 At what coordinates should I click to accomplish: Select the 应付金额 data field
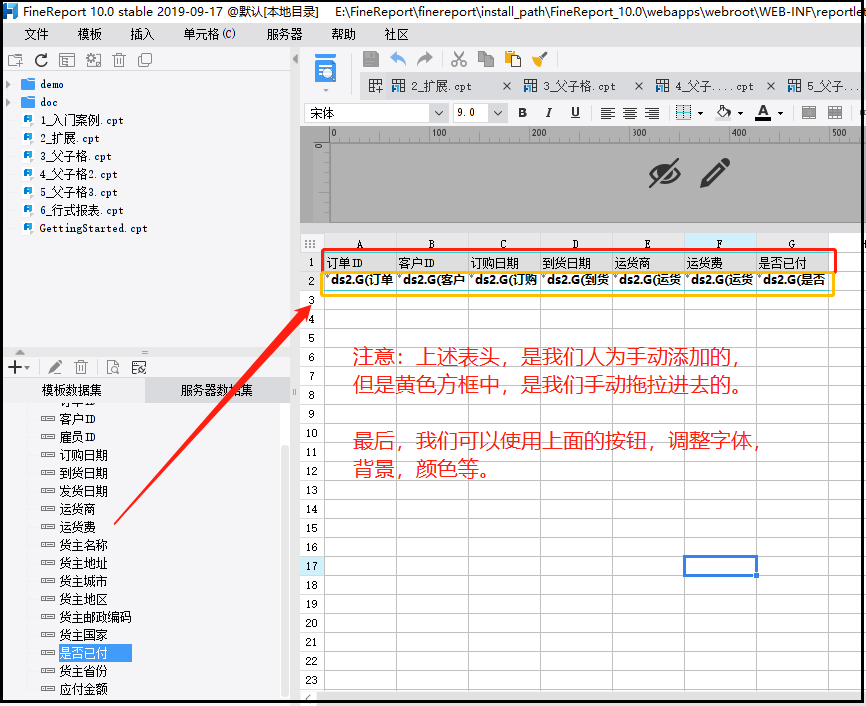tap(83, 689)
